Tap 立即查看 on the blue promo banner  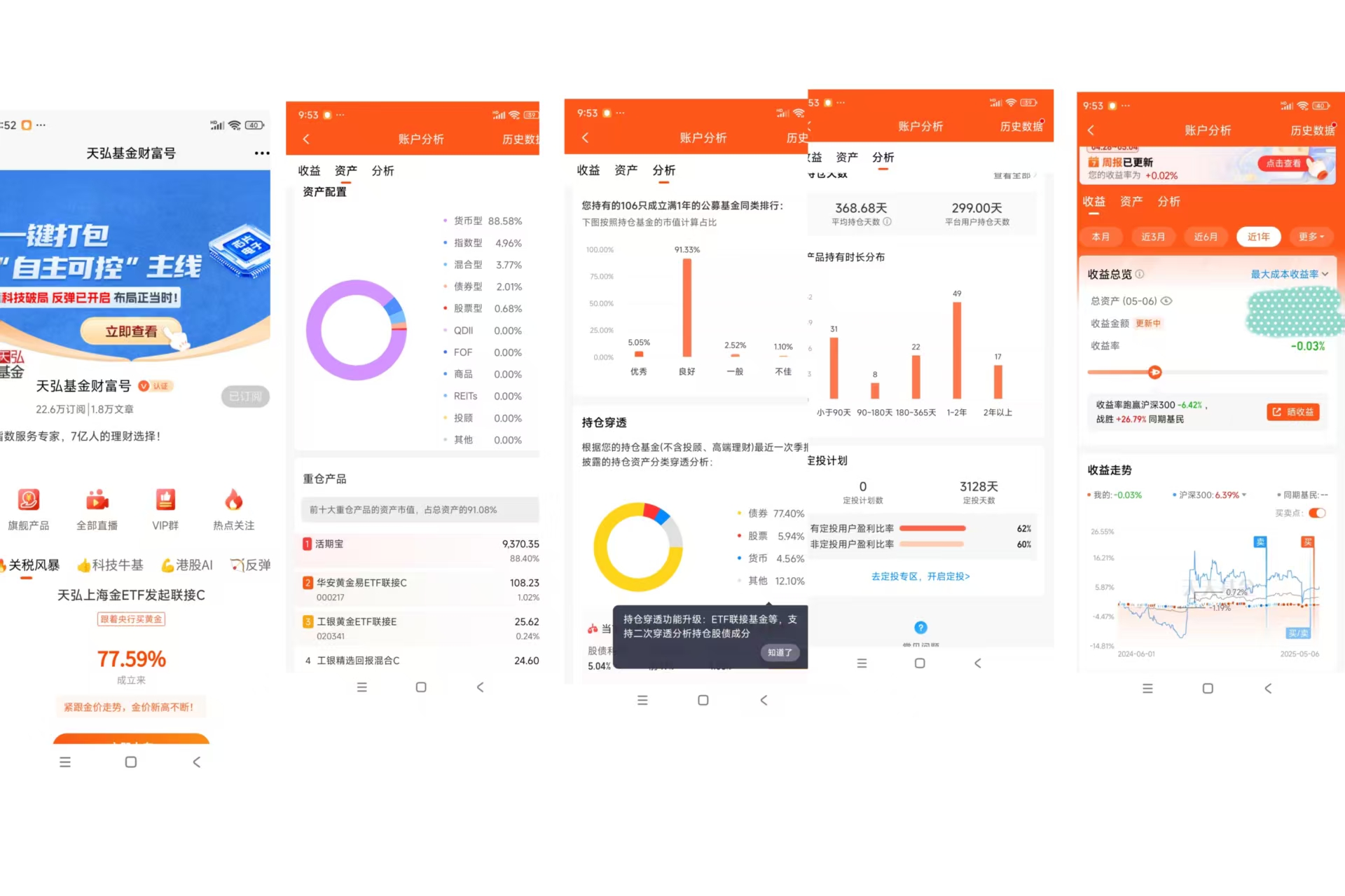coord(131,331)
